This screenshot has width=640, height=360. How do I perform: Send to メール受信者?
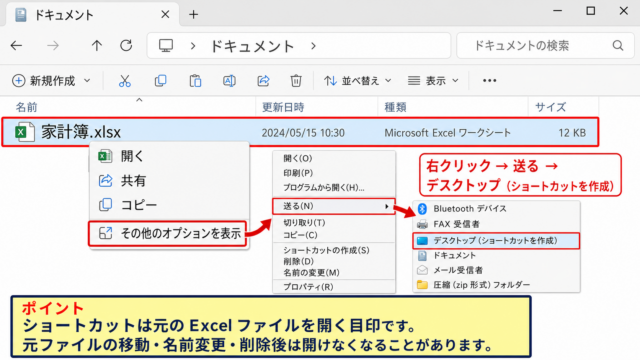[x=496, y=270]
